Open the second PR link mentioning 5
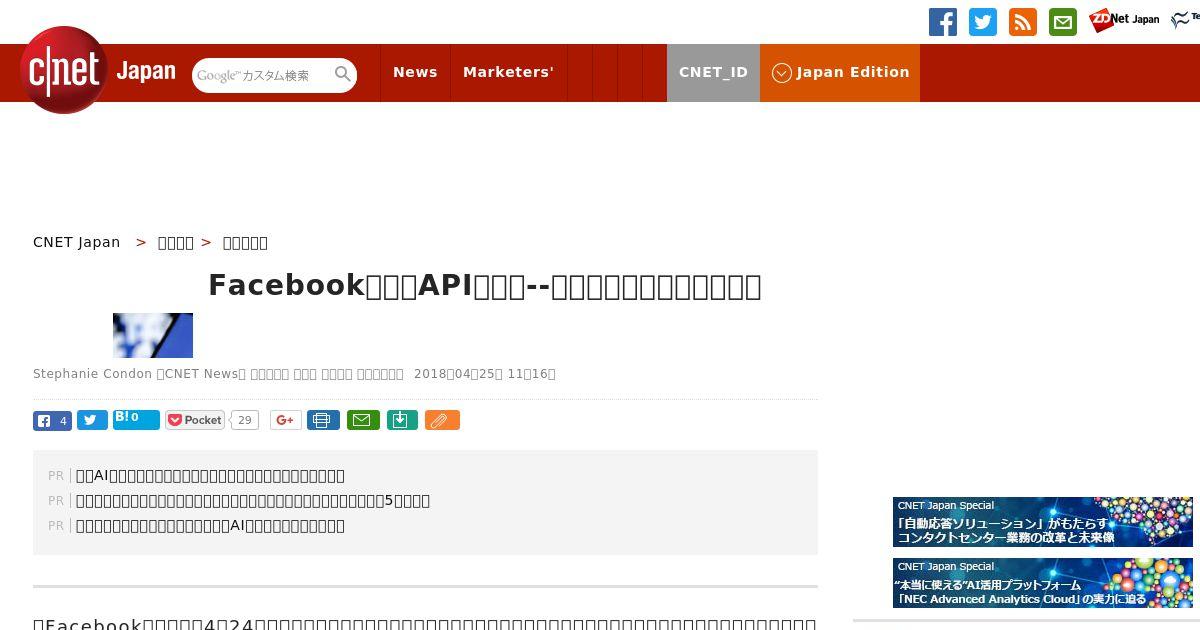 [253, 501]
